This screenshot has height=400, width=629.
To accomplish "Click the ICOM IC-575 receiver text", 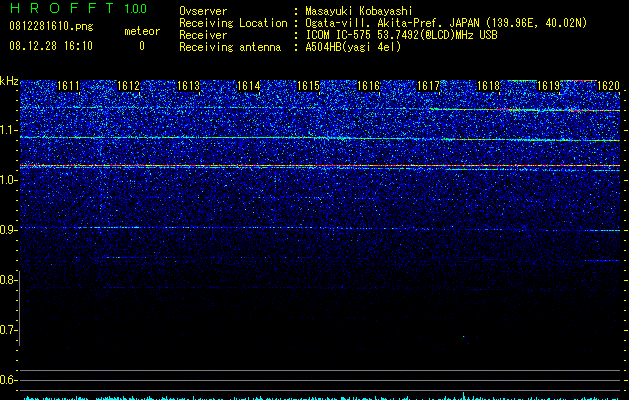I will [x=402, y=35].
